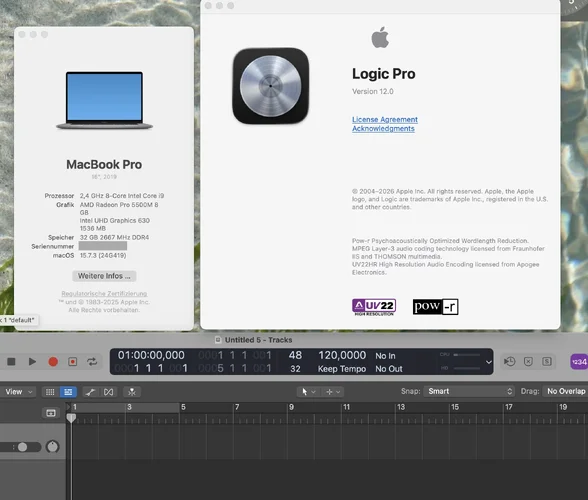Image resolution: width=588 pixels, height=500 pixels.
Task: Click the POW-r logo
Action: pyautogui.click(x=435, y=307)
